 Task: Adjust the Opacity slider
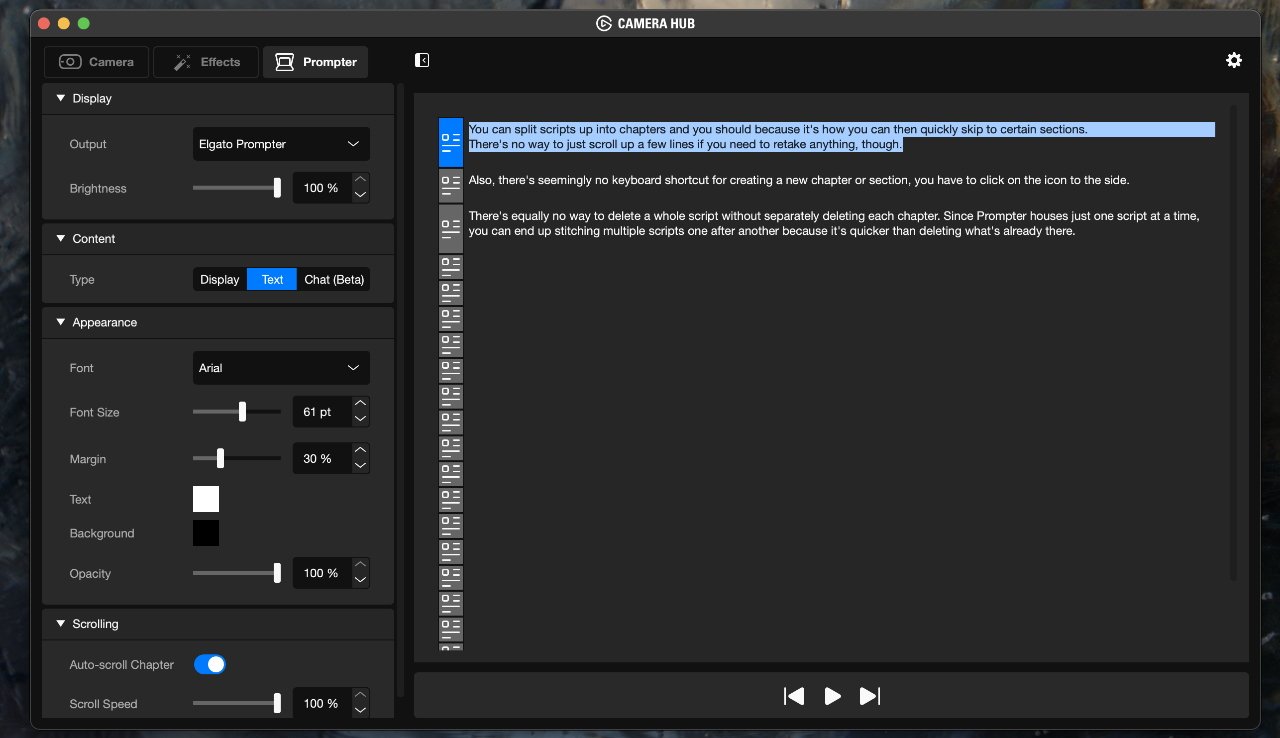[x=237, y=573]
